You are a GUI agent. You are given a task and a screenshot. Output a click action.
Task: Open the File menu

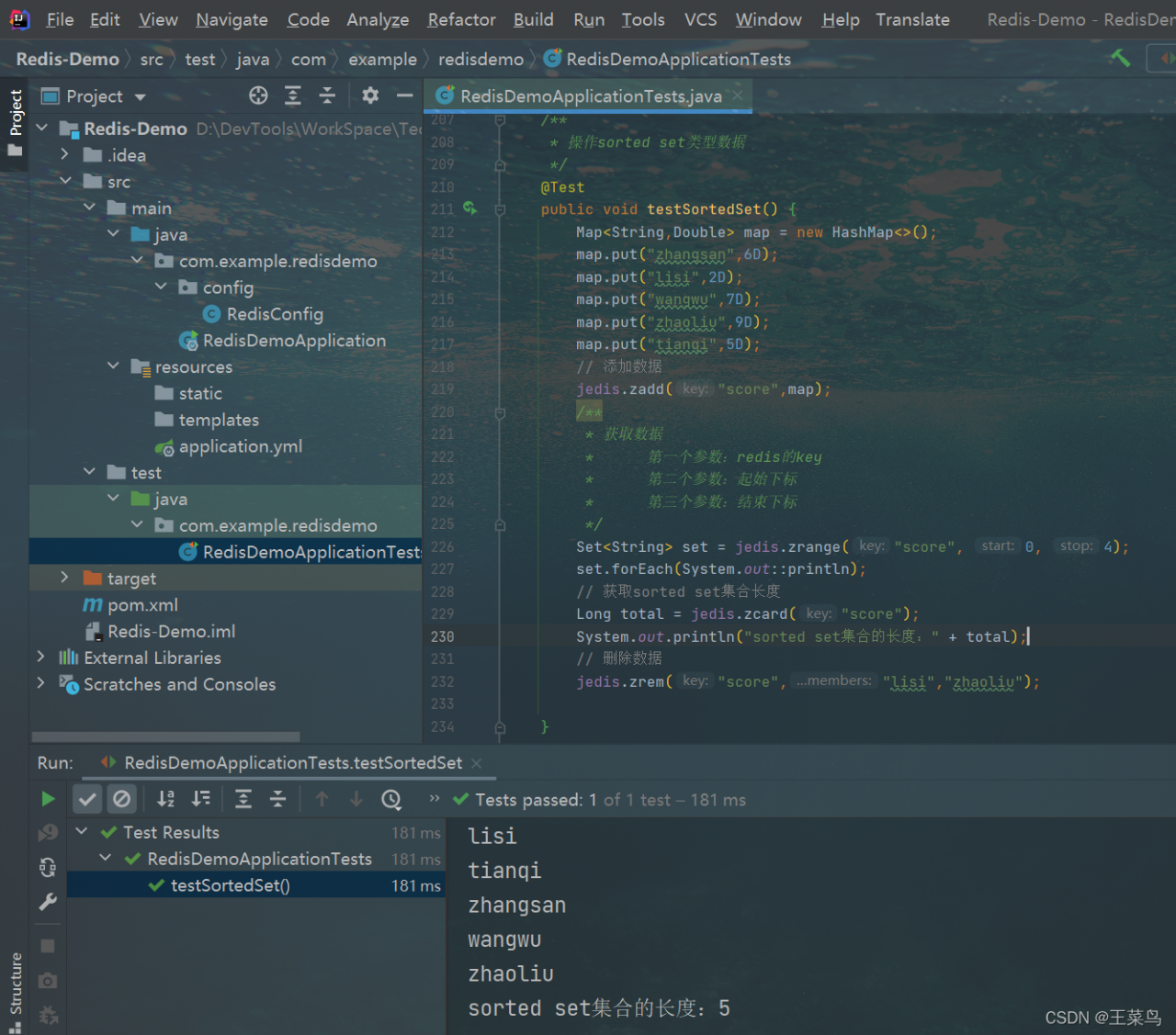(60, 19)
